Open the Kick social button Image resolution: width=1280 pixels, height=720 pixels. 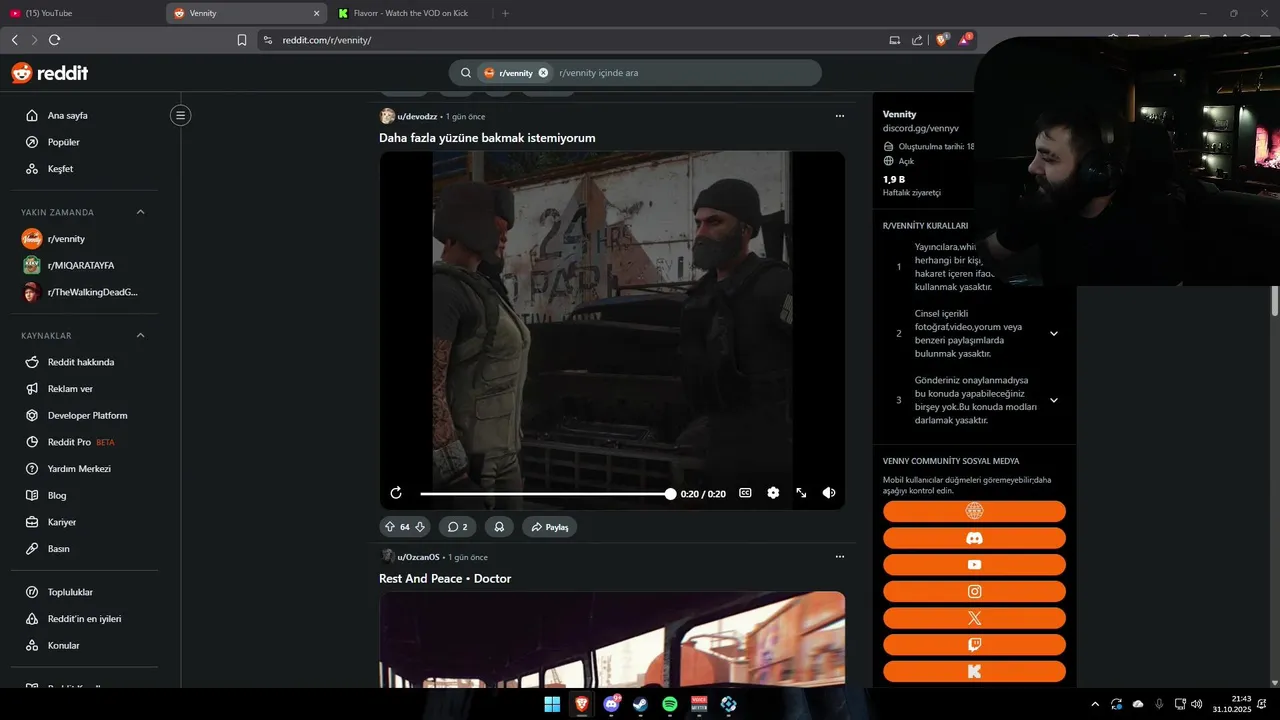974,671
